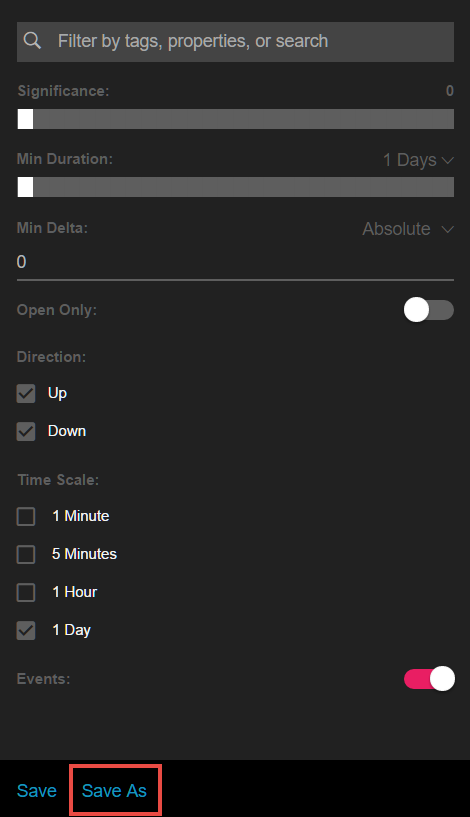Click the chevron next to Absolute
This screenshot has width=470, height=817.
pos(447,229)
